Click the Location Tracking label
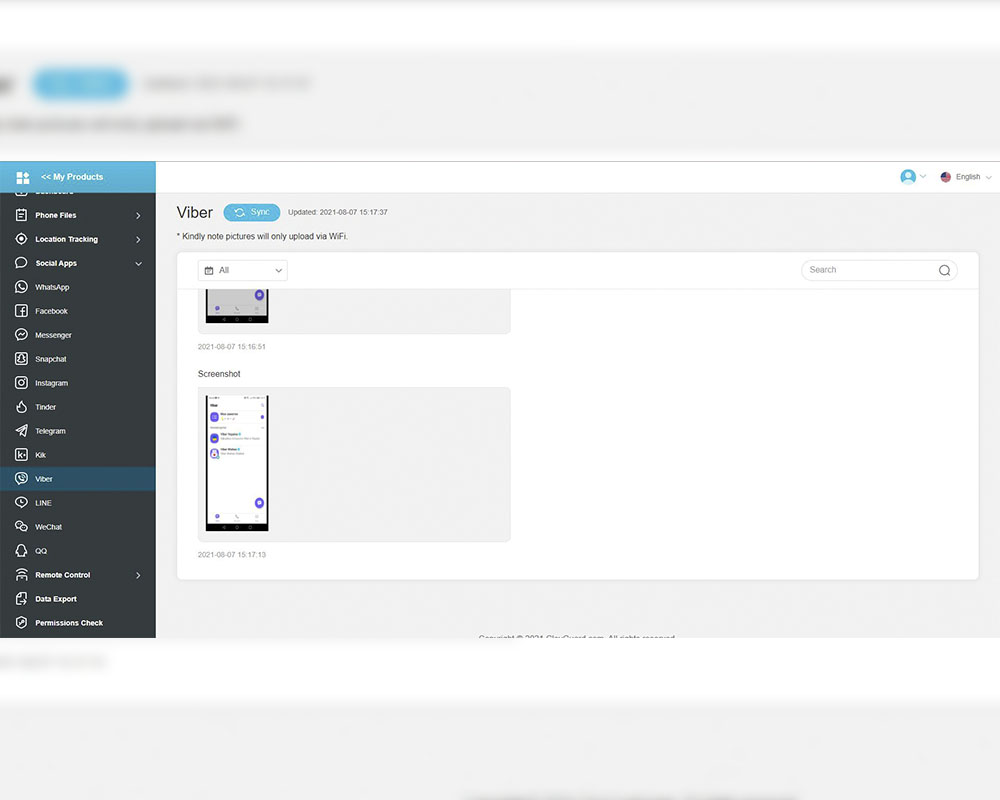The width and height of the screenshot is (1000, 800). pos(66,239)
